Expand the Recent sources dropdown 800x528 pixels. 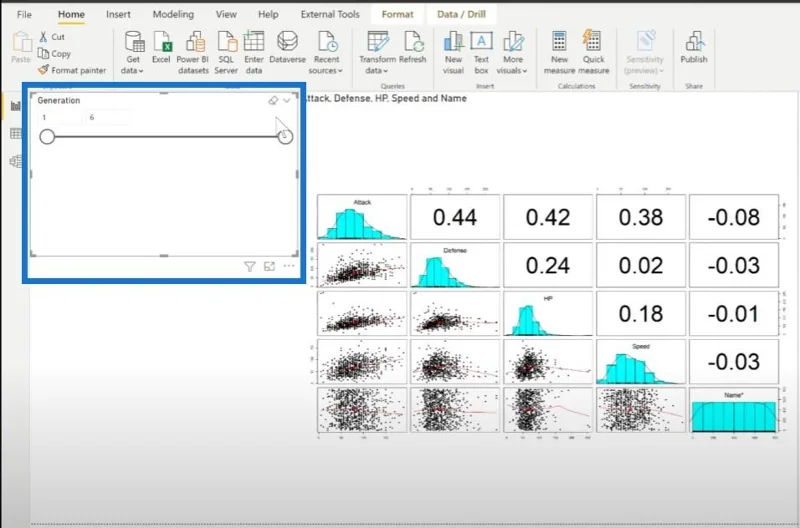pyautogui.click(x=326, y=53)
